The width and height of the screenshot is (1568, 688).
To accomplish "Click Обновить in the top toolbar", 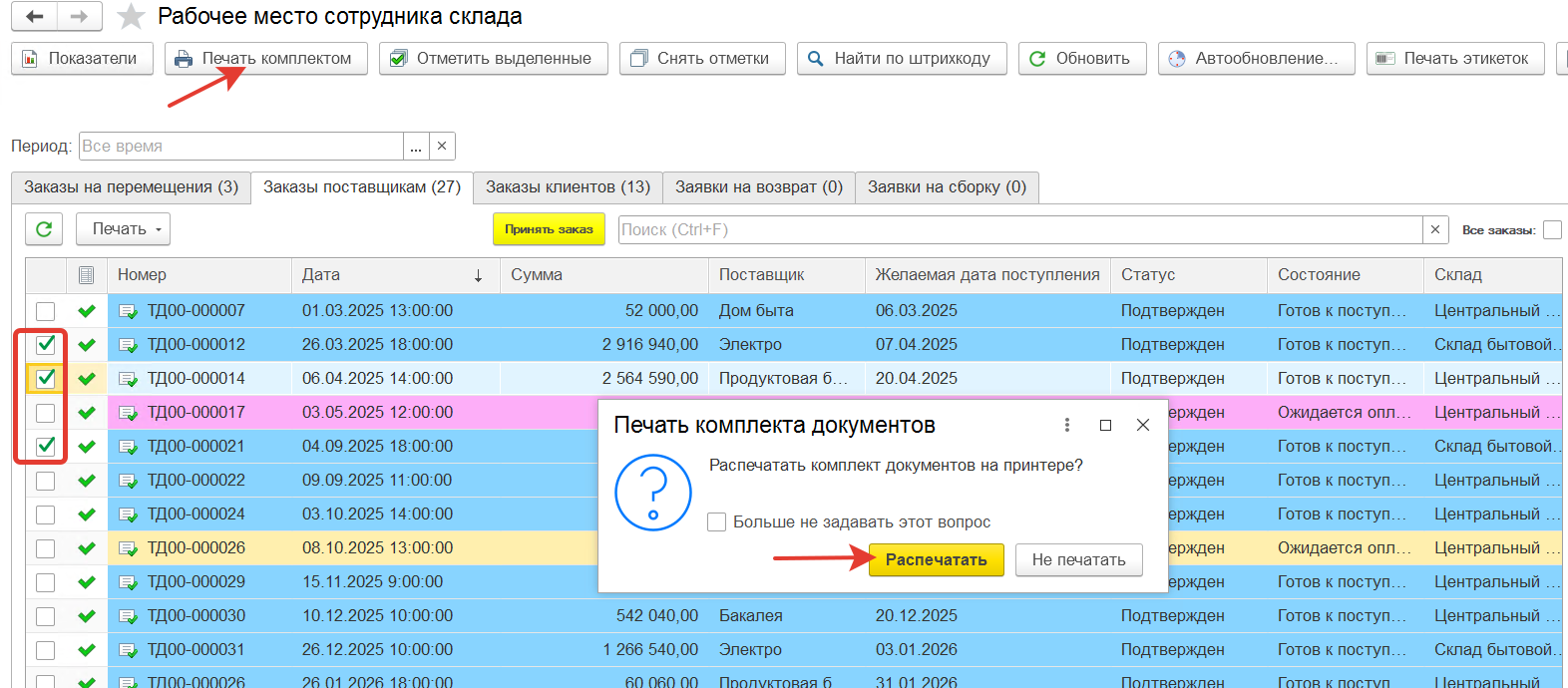I will coord(1082,59).
